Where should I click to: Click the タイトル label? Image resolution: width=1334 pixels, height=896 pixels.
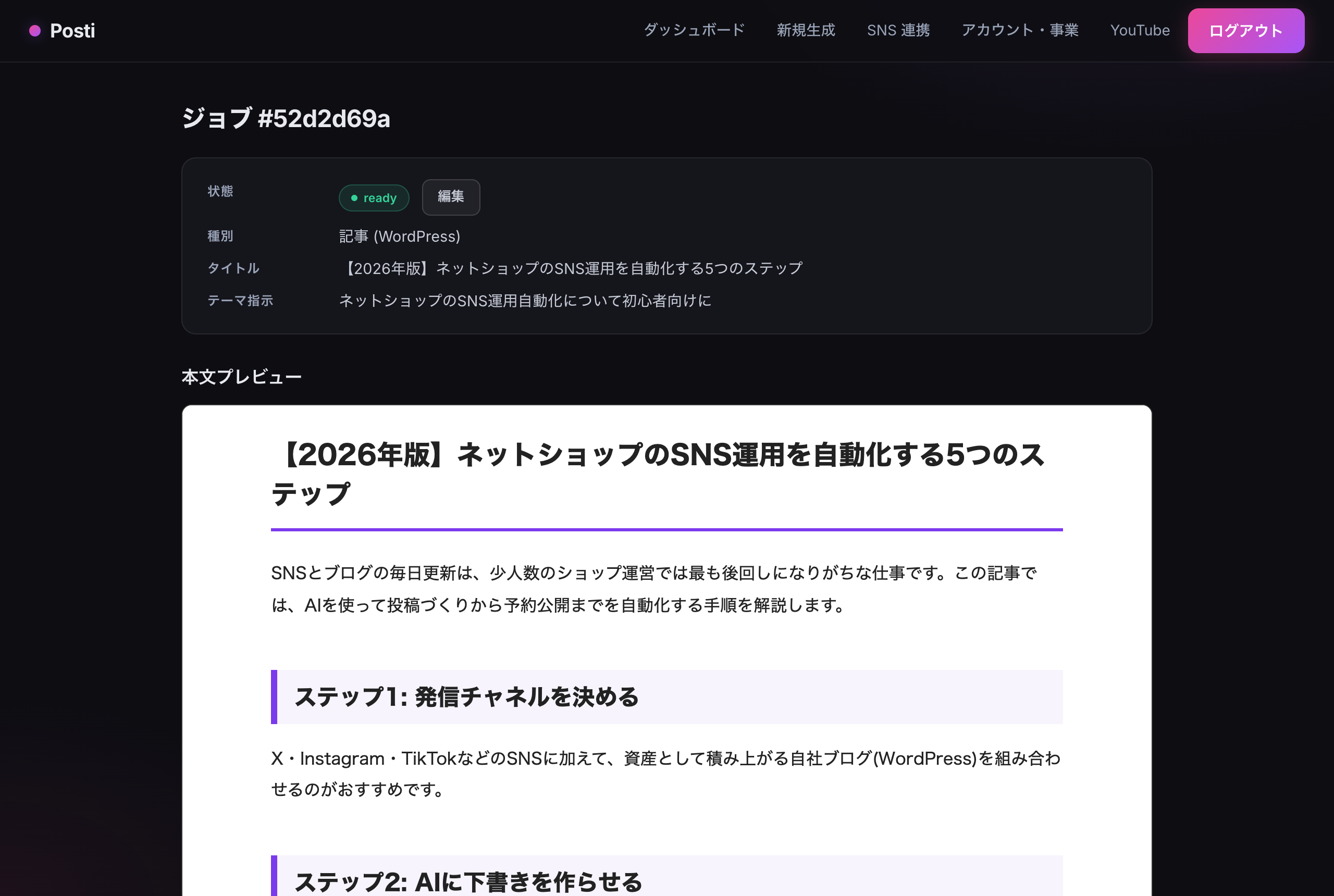pos(233,268)
